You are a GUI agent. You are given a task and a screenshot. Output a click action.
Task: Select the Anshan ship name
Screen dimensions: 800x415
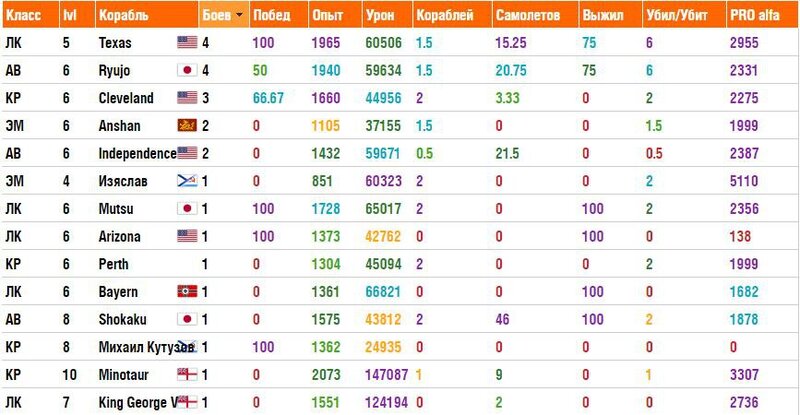[119, 125]
